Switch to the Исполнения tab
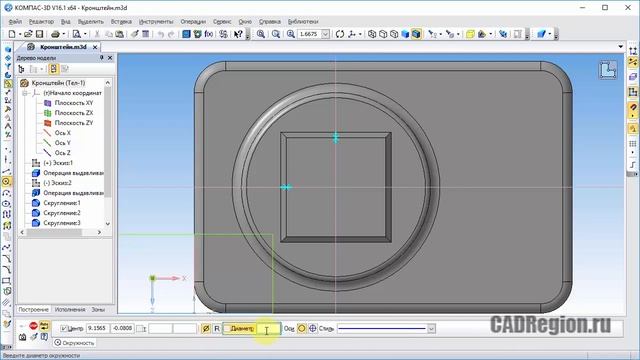This screenshot has height=360, width=640. point(70,309)
